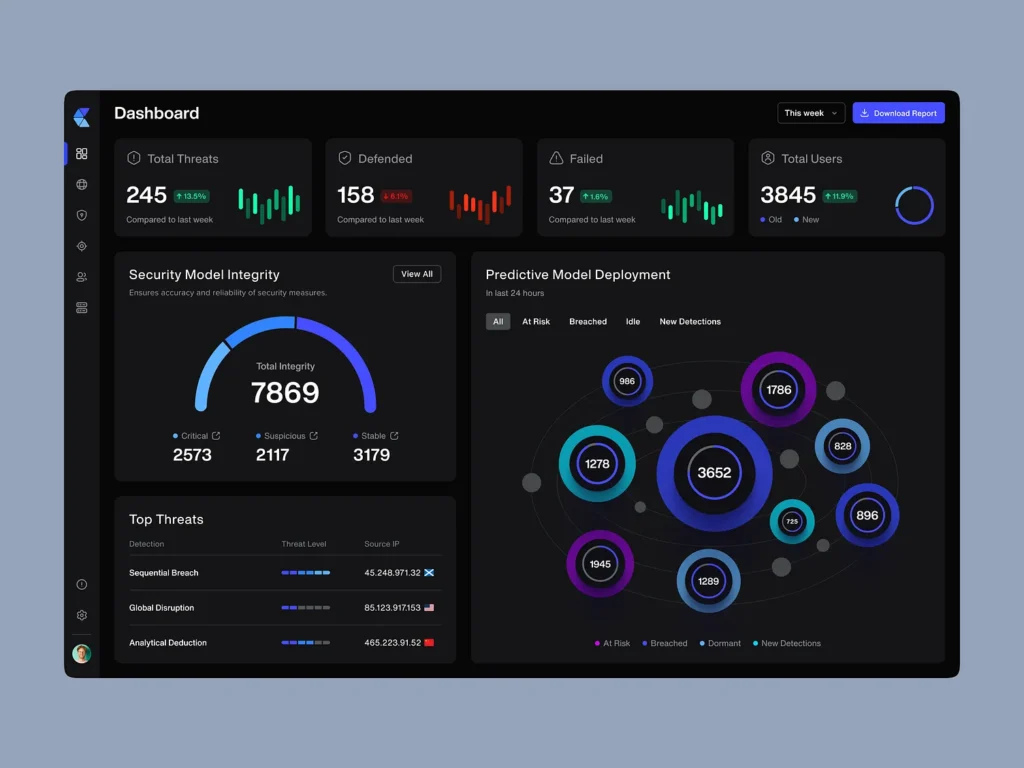Toggle the Breached legend item
The height and width of the screenshot is (768, 1024).
pos(664,643)
